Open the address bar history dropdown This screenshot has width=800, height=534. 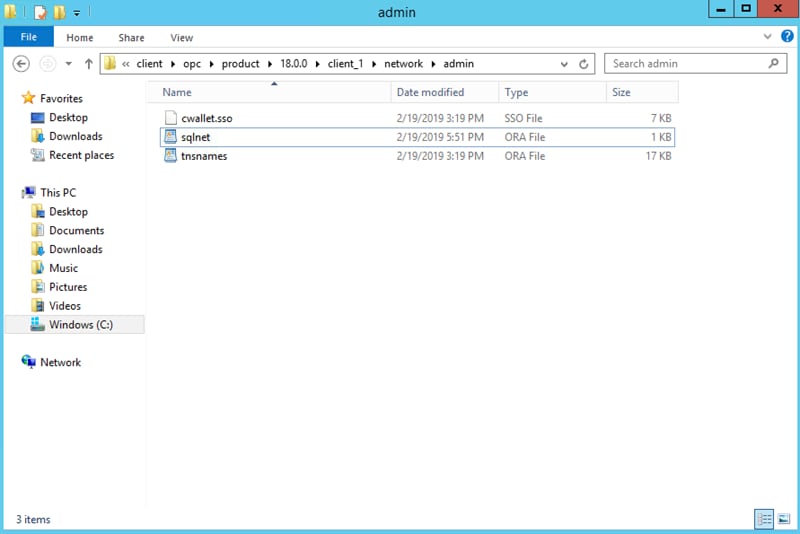pos(564,64)
